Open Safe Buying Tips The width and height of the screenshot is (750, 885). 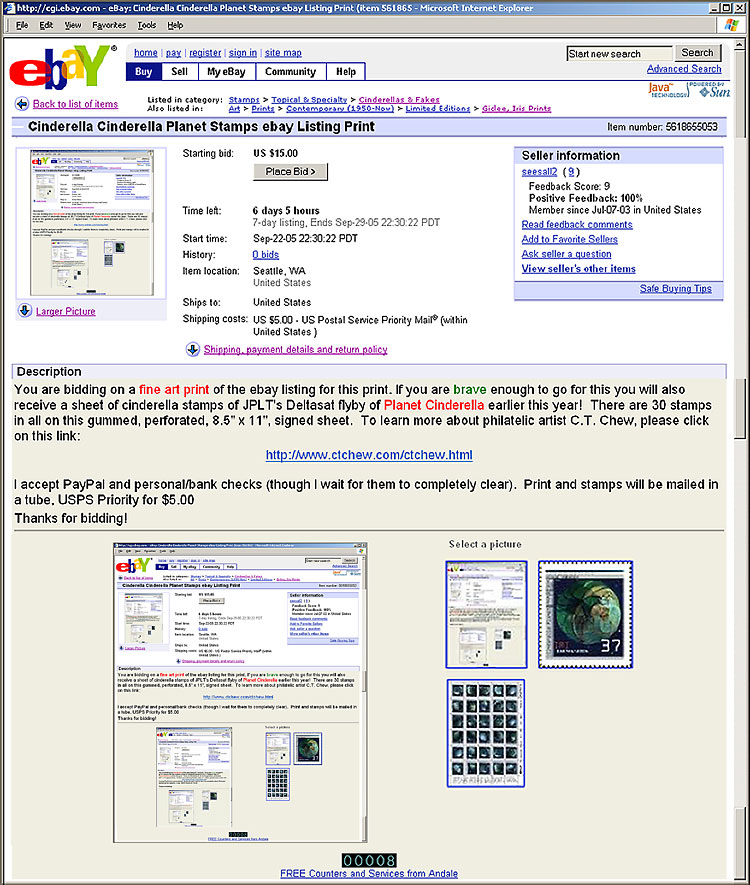[676, 288]
